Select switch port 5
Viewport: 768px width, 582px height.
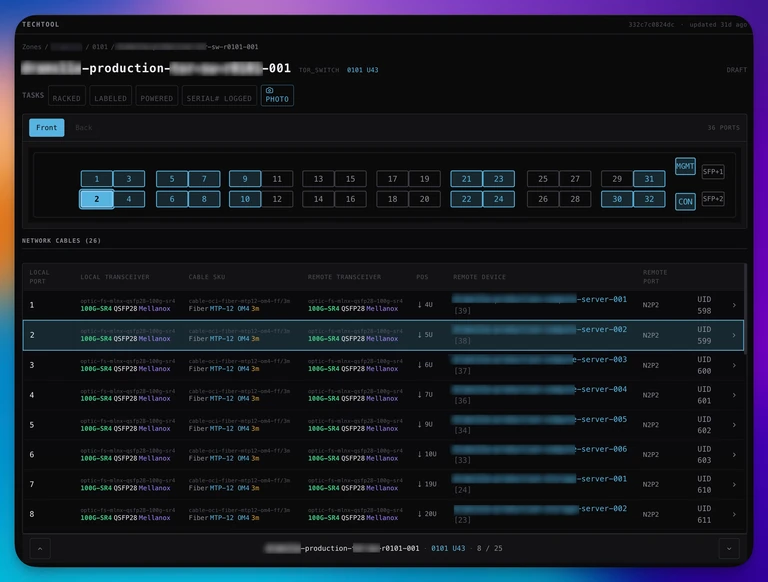pyautogui.click(x=172, y=179)
